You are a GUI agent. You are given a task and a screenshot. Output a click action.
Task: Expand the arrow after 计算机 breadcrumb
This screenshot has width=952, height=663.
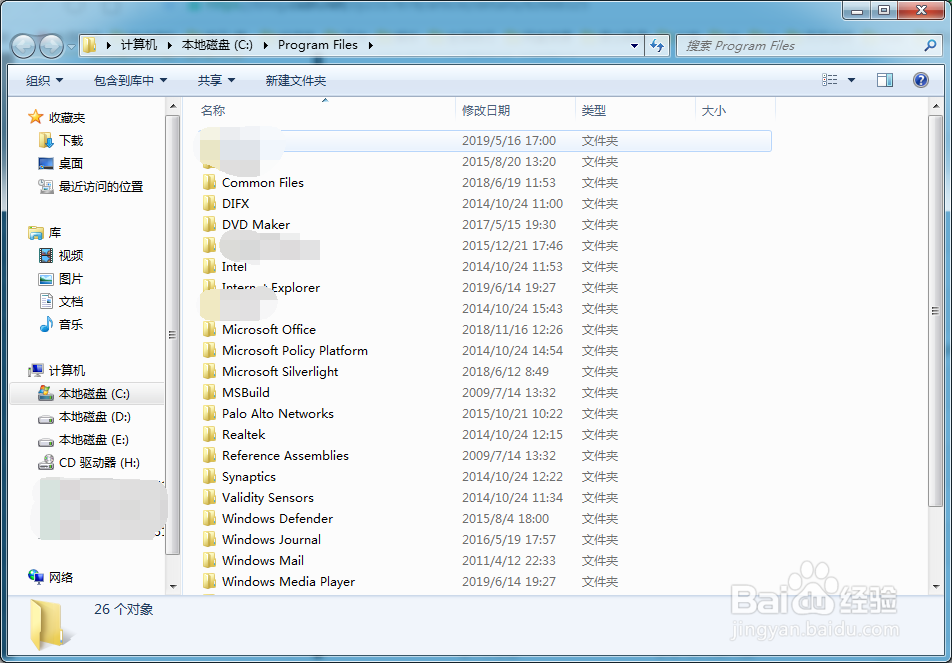tap(168, 46)
